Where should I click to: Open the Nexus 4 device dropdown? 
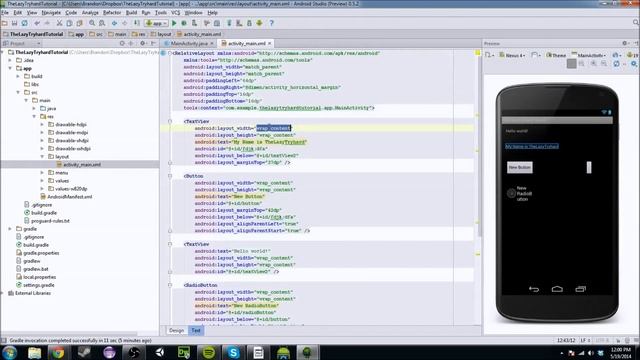pyautogui.click(x=512, y=55)
